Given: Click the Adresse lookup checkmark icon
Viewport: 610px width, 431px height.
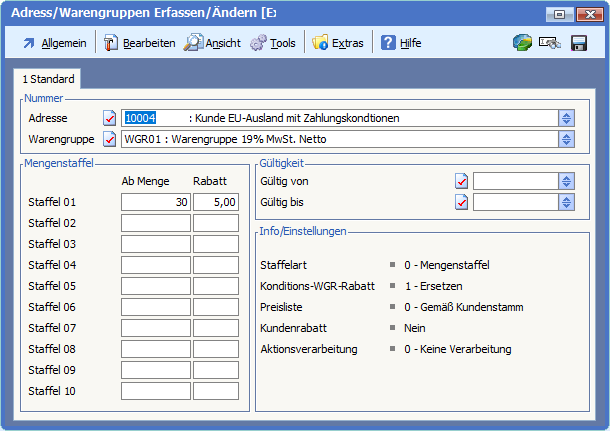Looking at the screenshot, I should point(110,118).
